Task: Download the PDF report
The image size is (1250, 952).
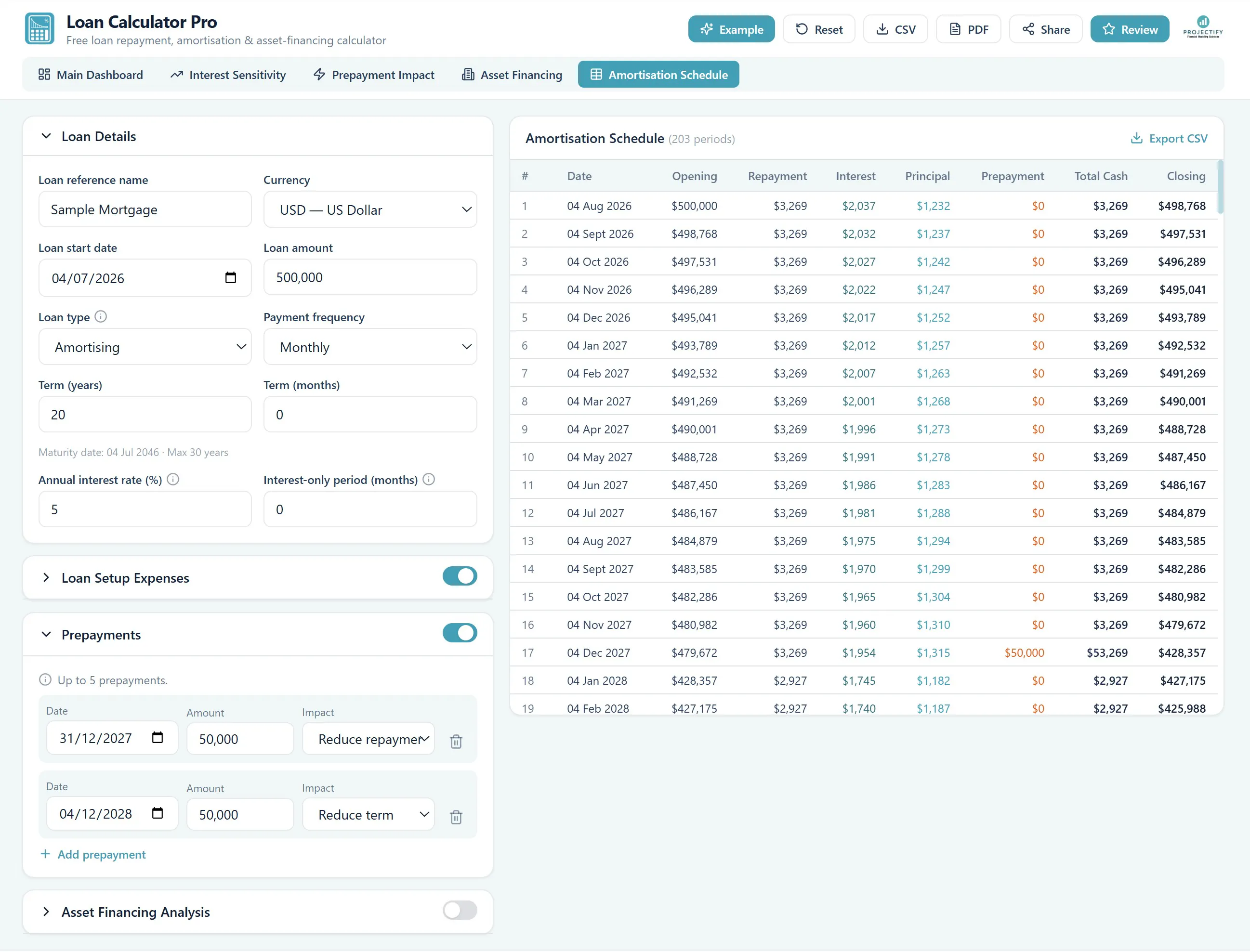Action: click(x=968, y=29)
